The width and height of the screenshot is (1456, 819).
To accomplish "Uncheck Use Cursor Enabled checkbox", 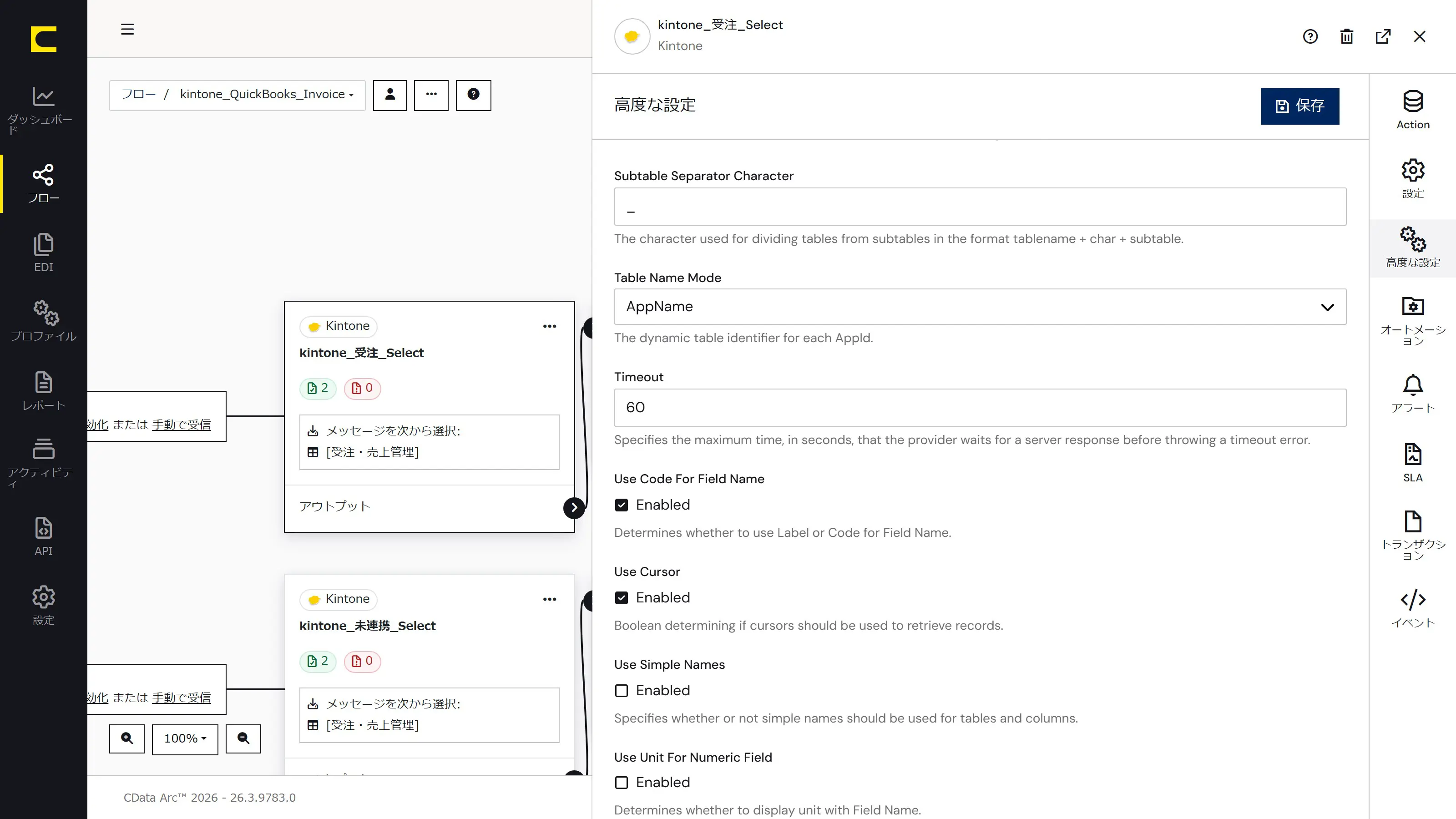I will coord(621,598).
